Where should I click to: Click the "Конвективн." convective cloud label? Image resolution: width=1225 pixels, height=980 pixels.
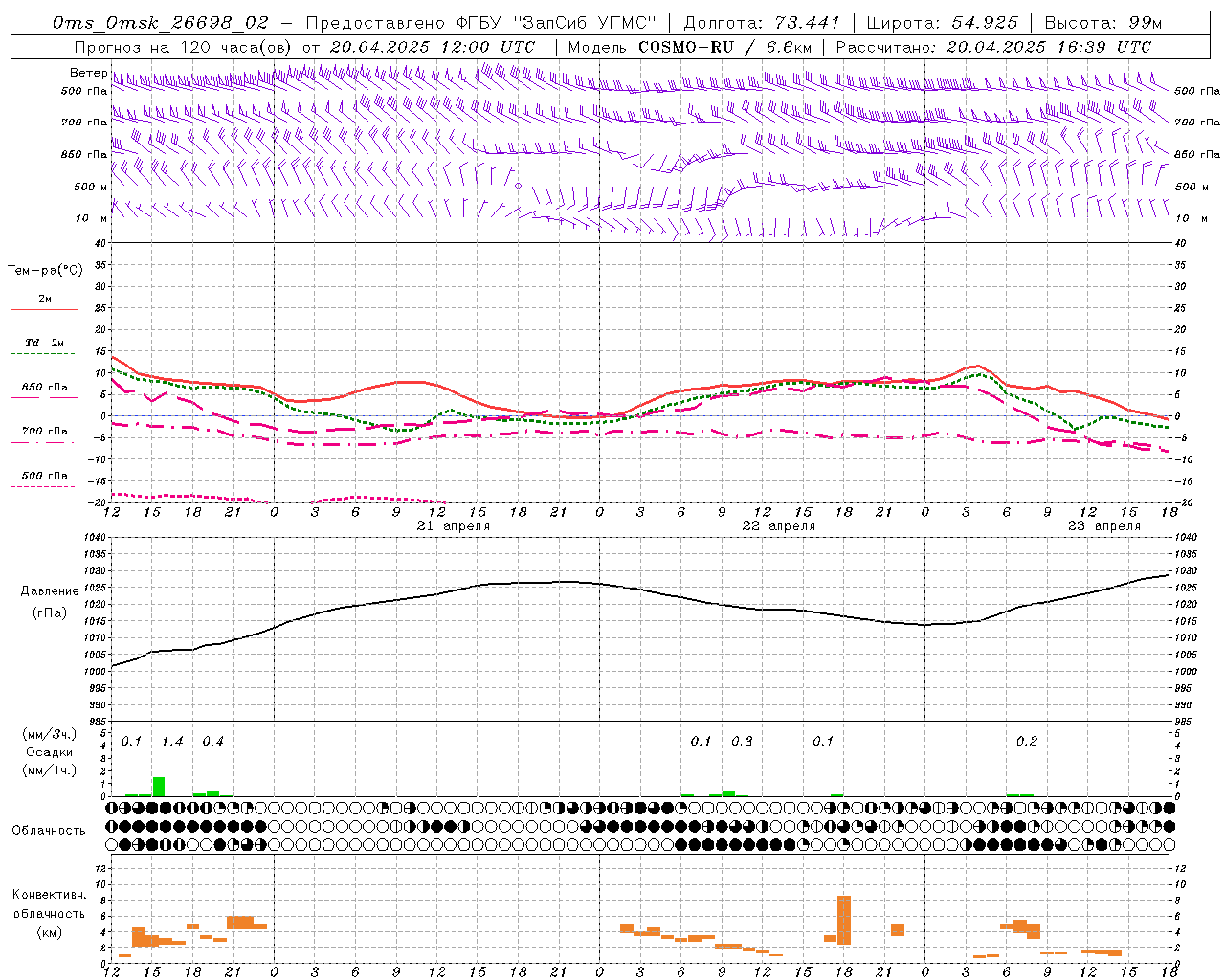point(50,895)
